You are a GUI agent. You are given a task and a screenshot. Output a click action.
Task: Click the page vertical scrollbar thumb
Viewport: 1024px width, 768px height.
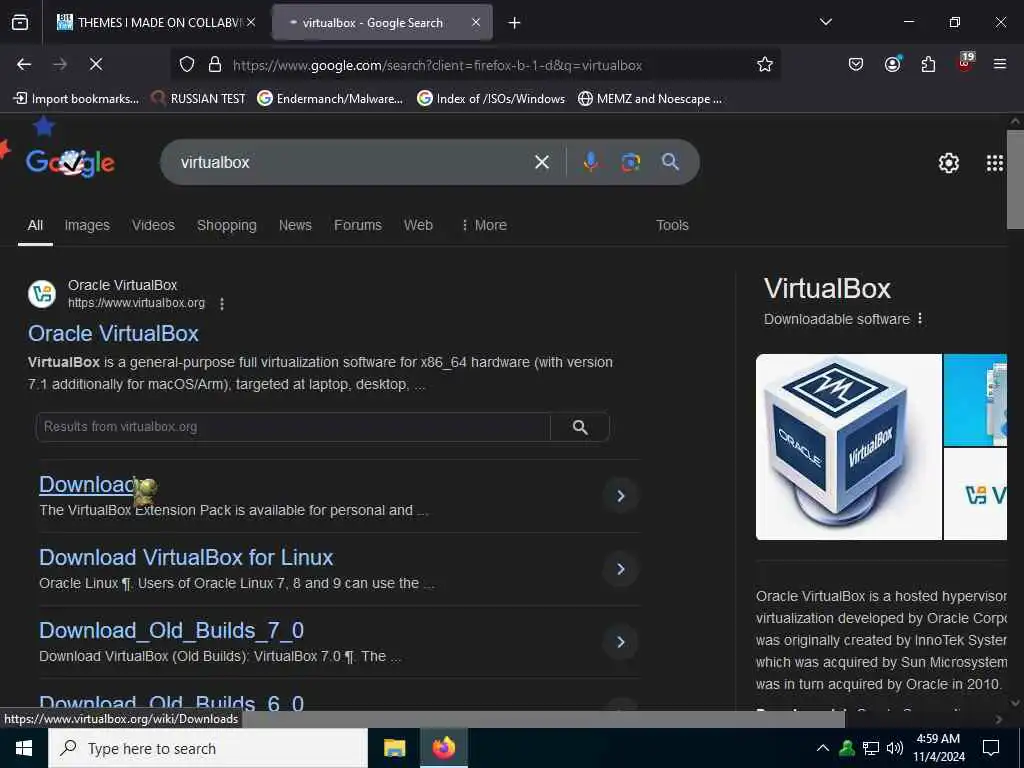pos(1015,180)
